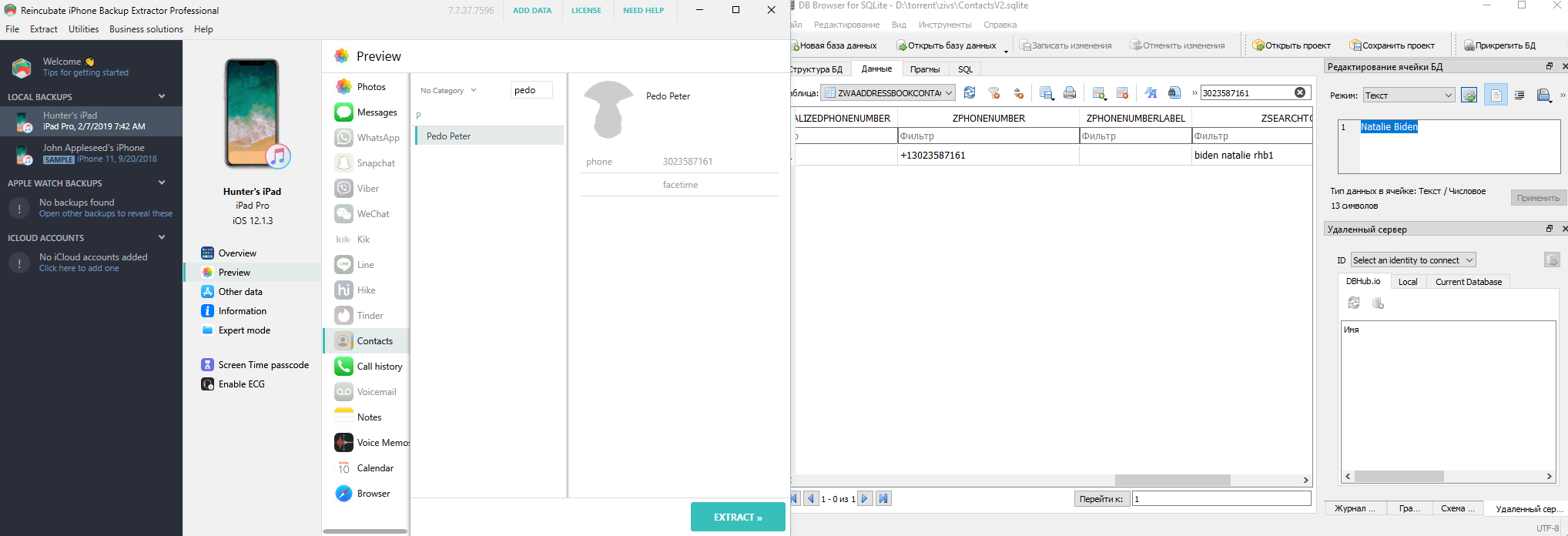Open Expert mode
Viewport: 1568px width, 536px height.
[244, 330]
